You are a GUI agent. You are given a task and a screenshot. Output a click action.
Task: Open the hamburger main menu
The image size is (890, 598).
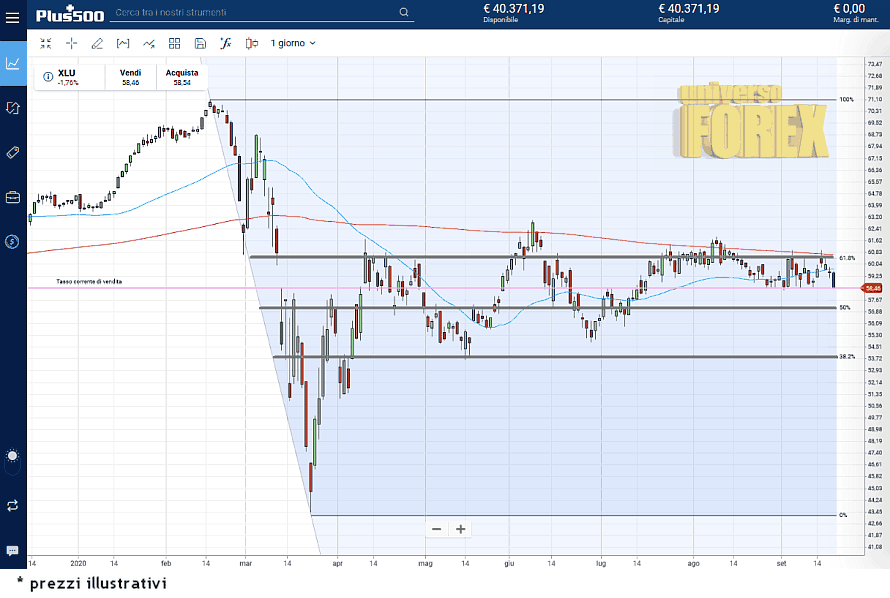[13, 14]
